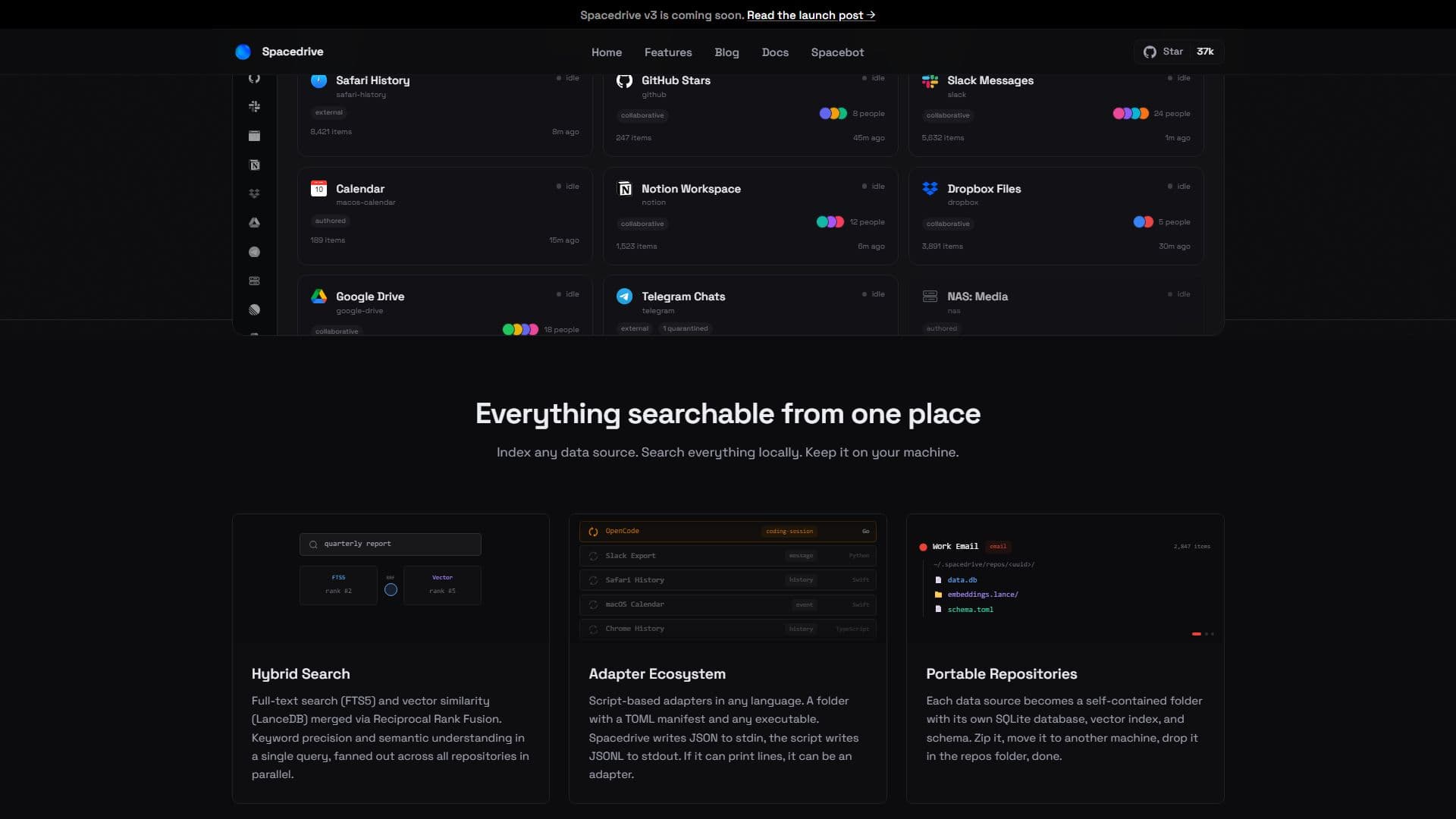Click the 37k star count

click(x=1205, y=52)
